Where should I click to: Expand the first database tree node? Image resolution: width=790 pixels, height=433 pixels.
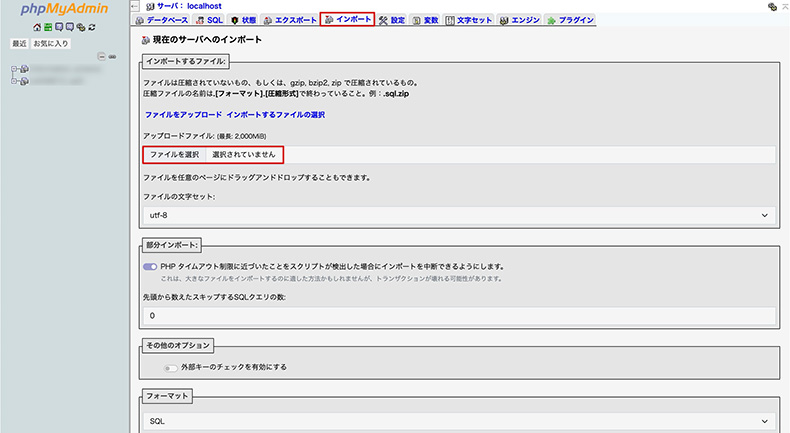click(13, 69)
